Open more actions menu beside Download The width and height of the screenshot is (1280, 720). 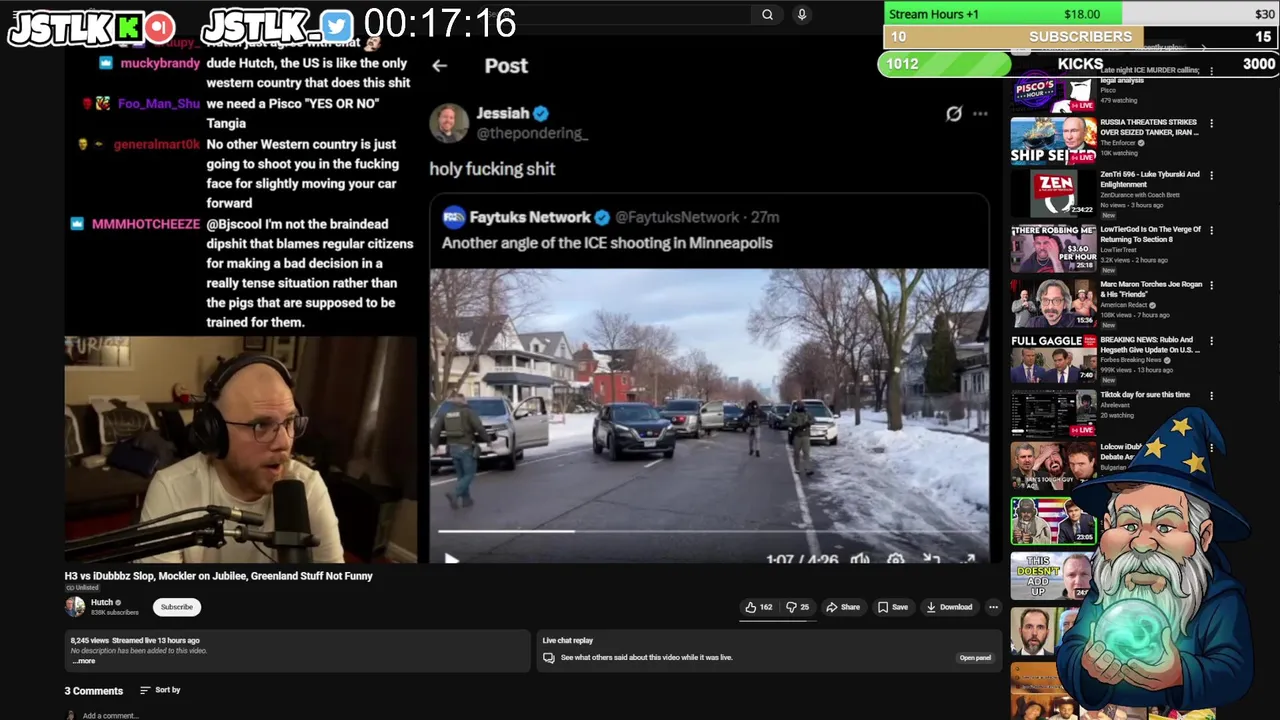993,607
